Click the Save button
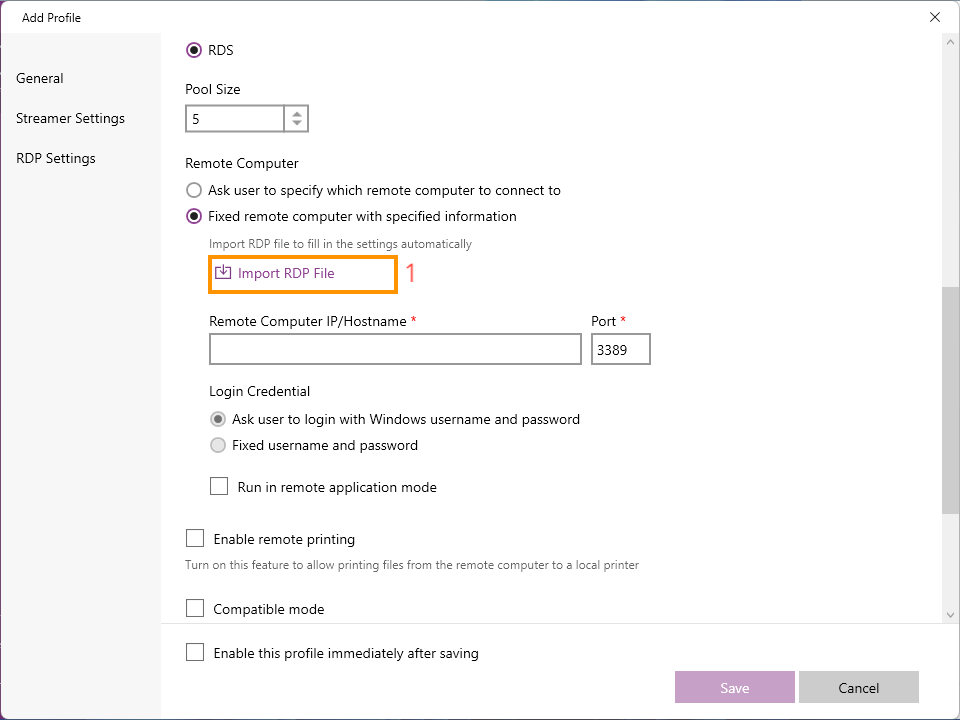 735,687
